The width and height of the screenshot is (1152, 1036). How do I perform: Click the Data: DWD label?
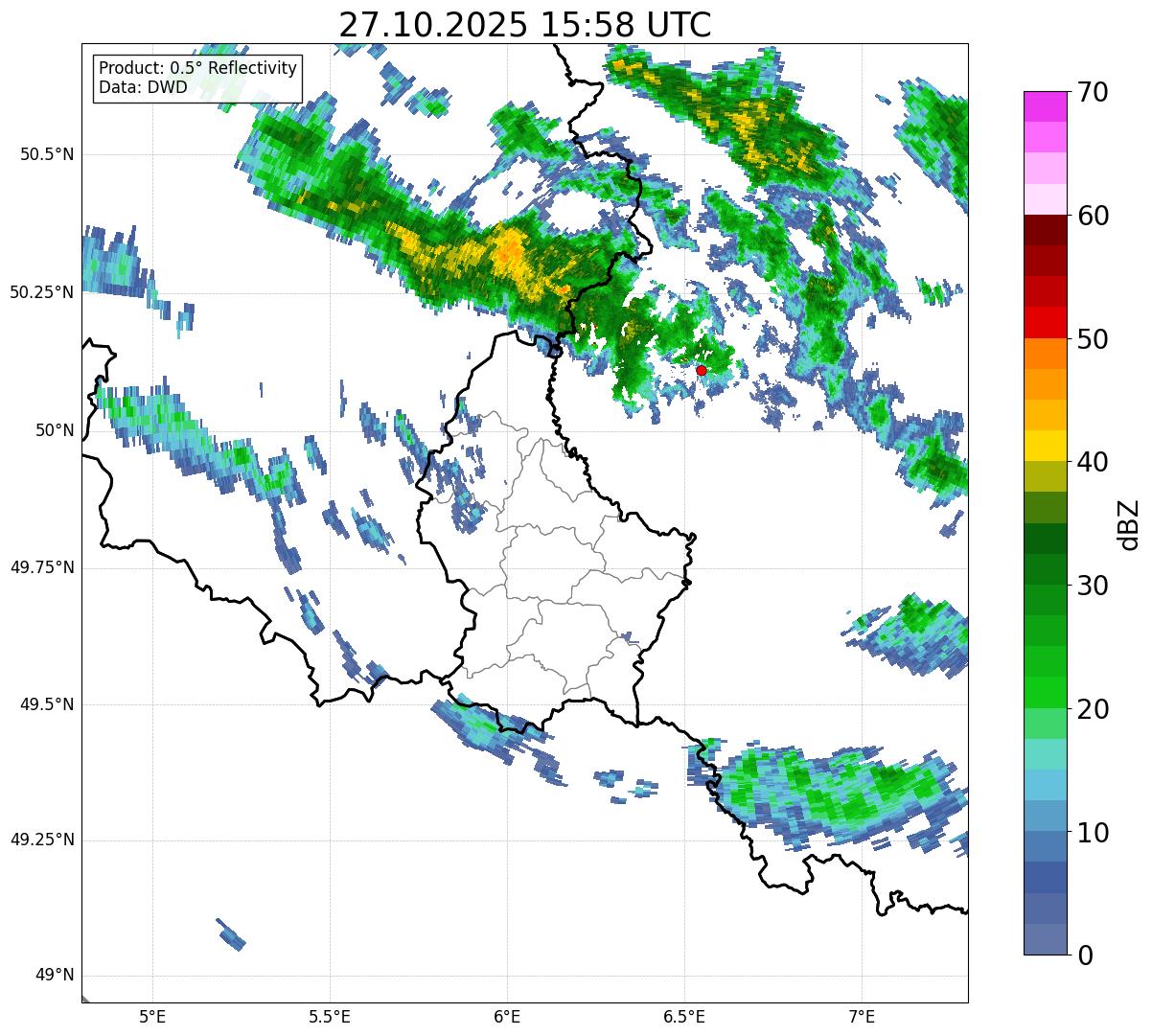143,88
